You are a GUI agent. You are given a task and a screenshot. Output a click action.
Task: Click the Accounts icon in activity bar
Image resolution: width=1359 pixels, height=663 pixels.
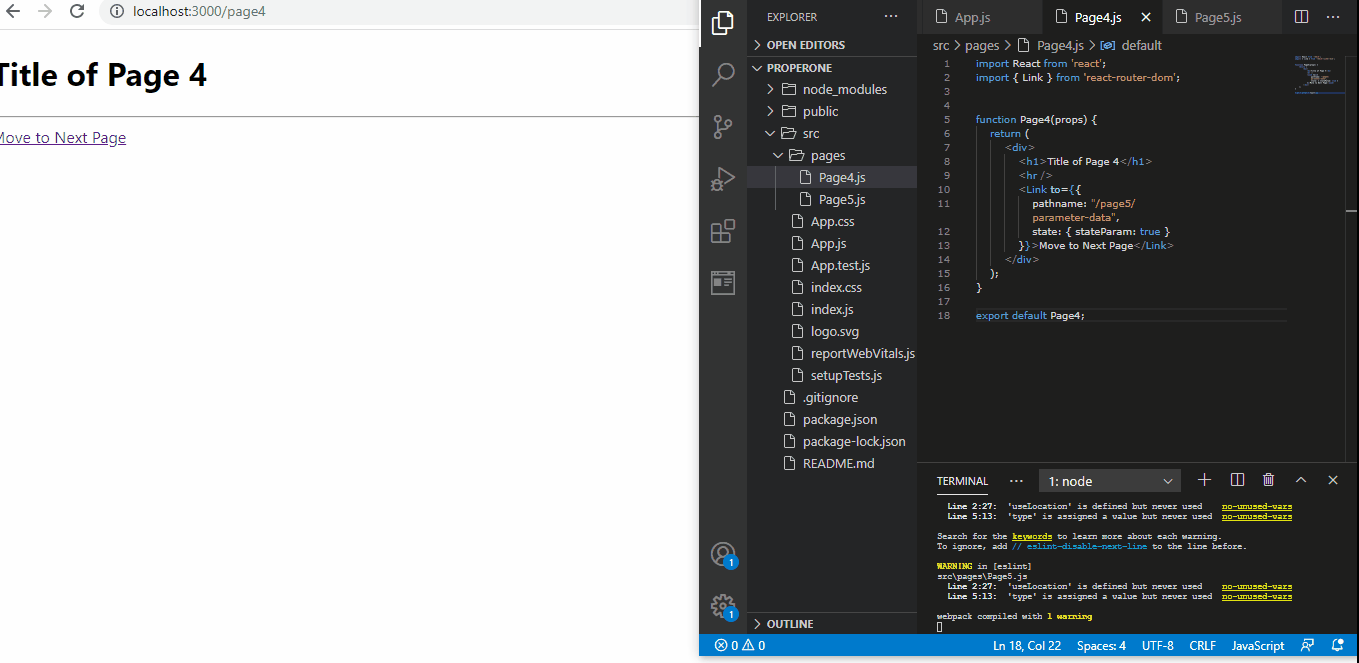[723, 555]
